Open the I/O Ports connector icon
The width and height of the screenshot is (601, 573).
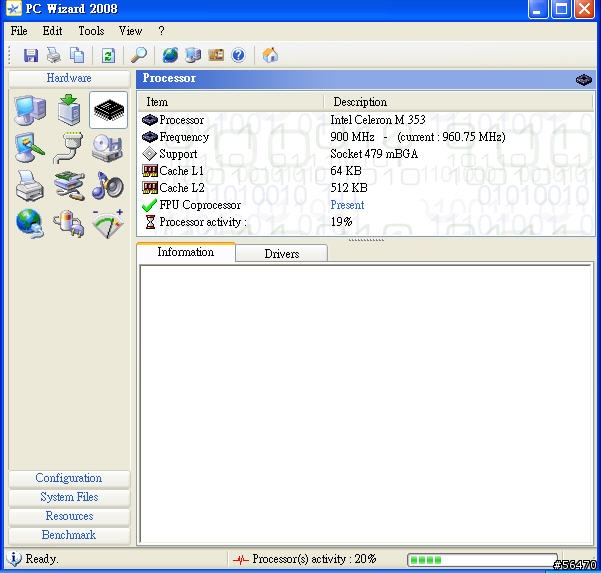69,148
